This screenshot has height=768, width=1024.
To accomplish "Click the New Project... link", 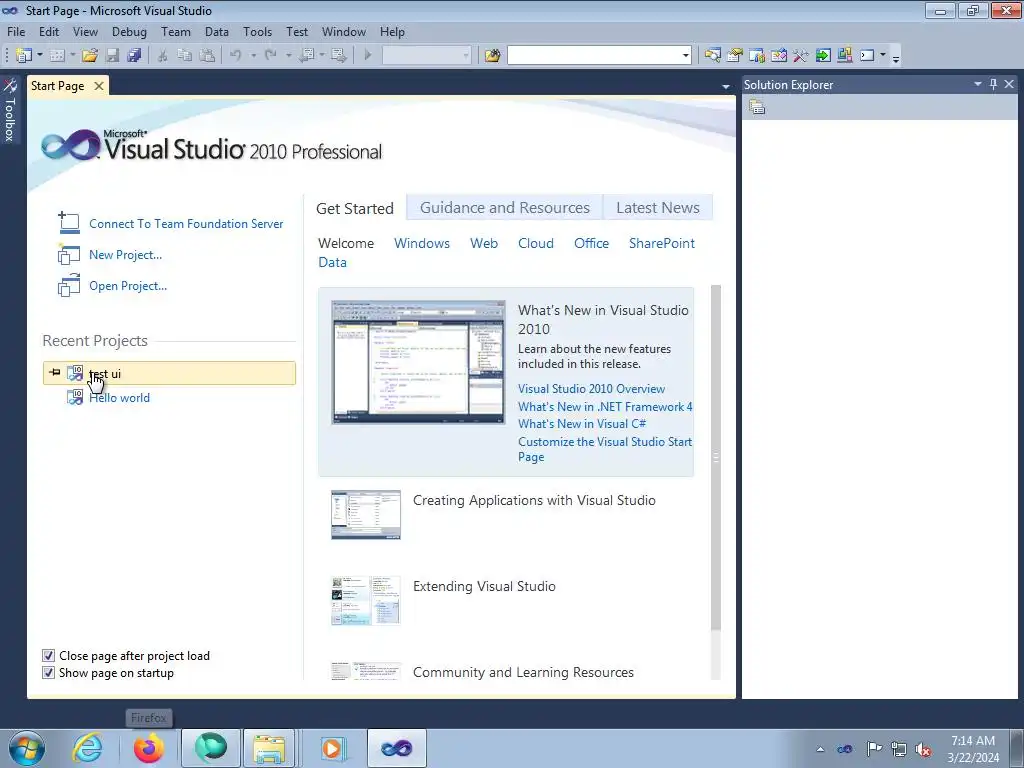I will click(125, 255).
